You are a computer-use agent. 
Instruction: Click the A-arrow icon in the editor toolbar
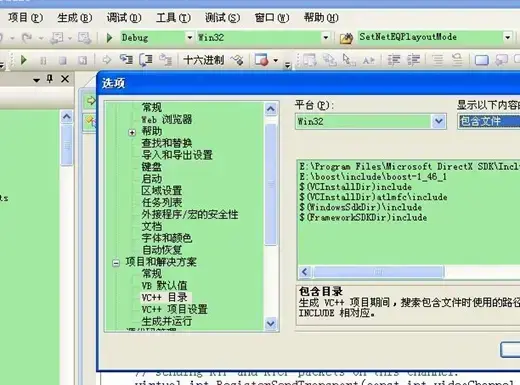coord(369,61)
